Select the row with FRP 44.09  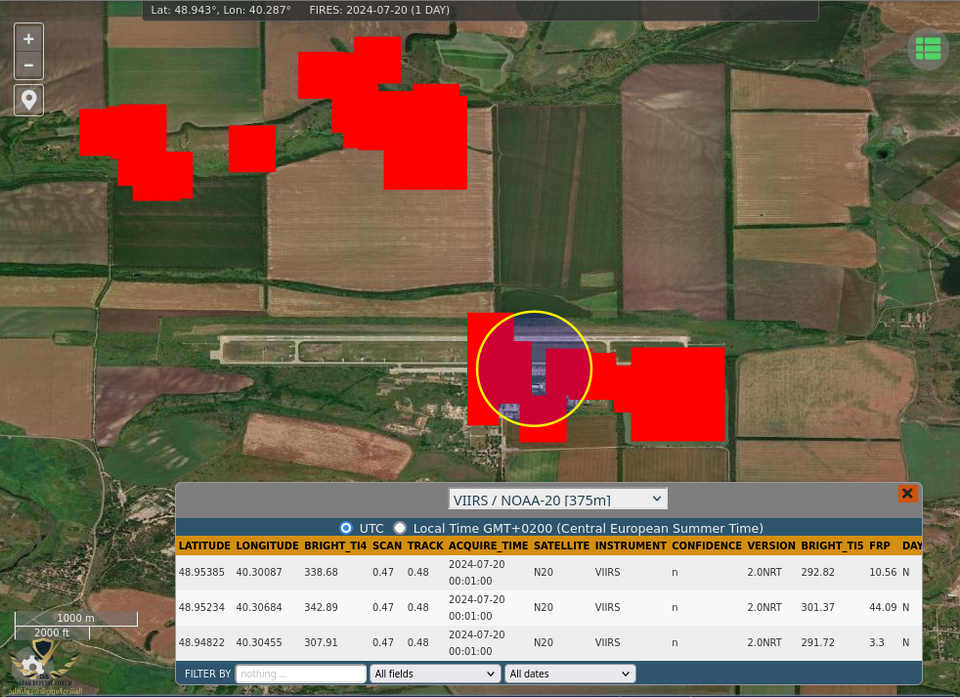point(882,607)
